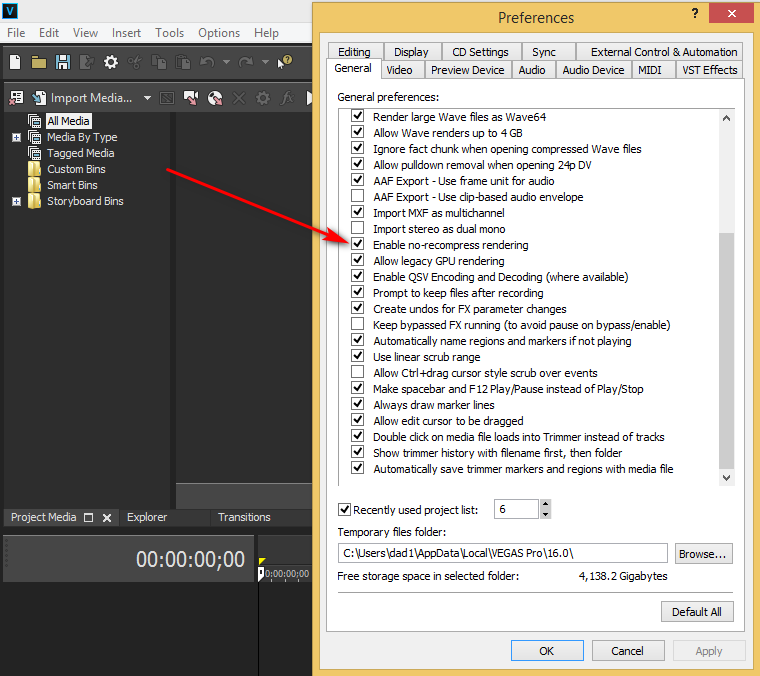This screenshot has width=760, height=676.
Task: Click Remove unused media icon in Project Media
Action: [x=16, y=98]
